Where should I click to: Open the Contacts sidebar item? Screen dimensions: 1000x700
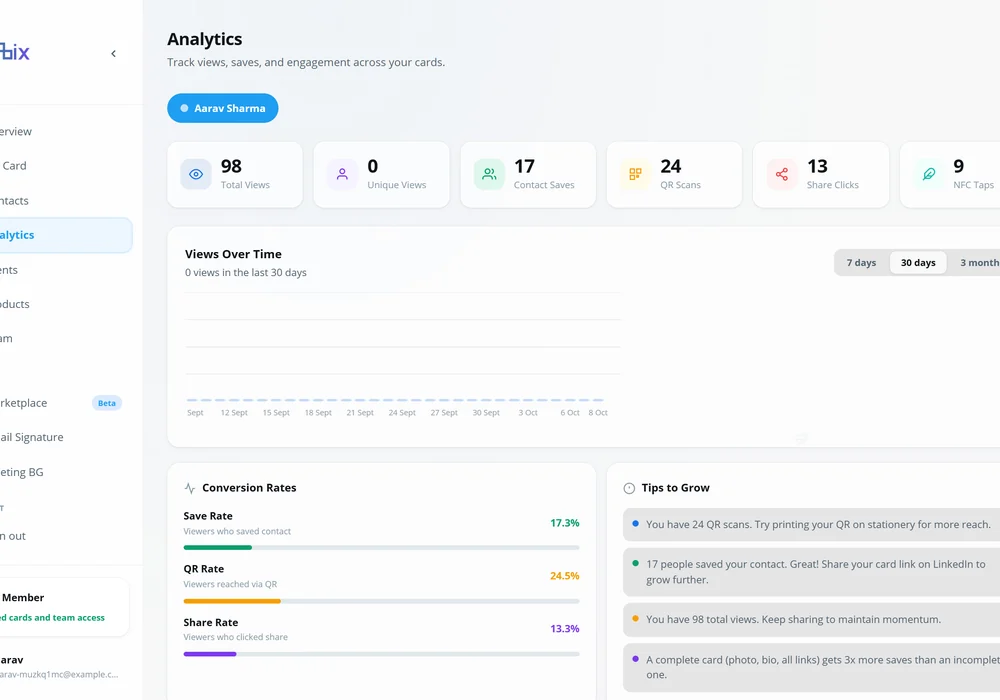point(64,201)
